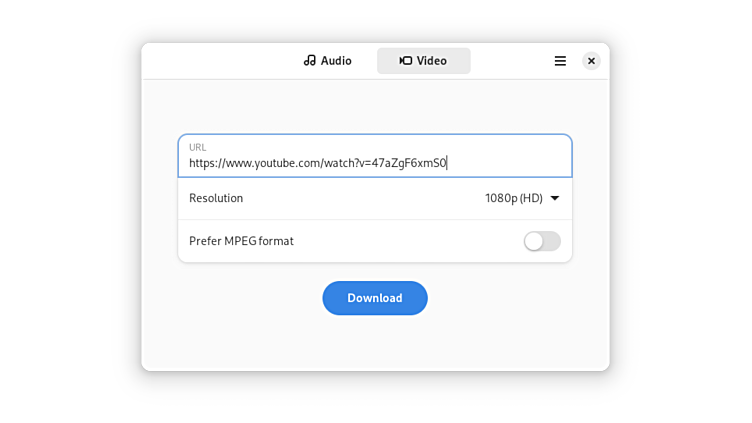Expand the Resolution dropdown row
Image resolution: width=752 pixels, height=423 pixels.
pos(375,198)
